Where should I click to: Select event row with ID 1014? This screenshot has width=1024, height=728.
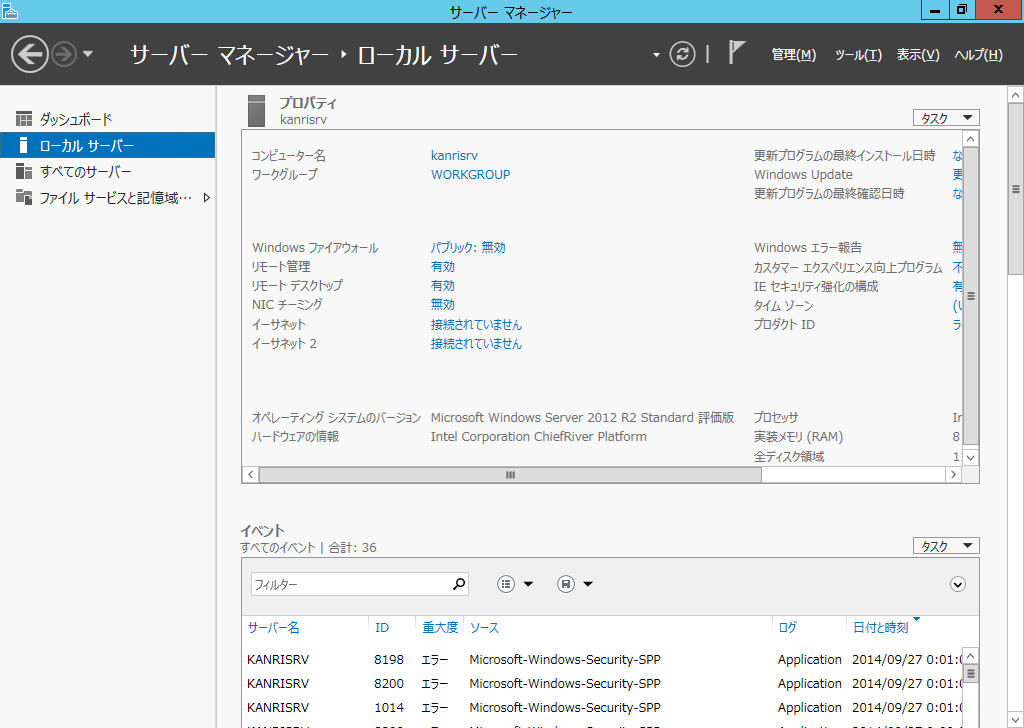[604, 708]
